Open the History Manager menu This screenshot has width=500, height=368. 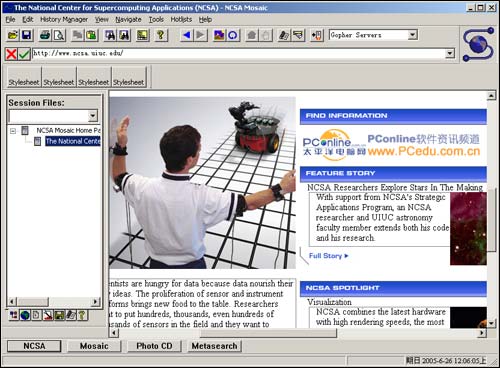click(x=64, y=19)
